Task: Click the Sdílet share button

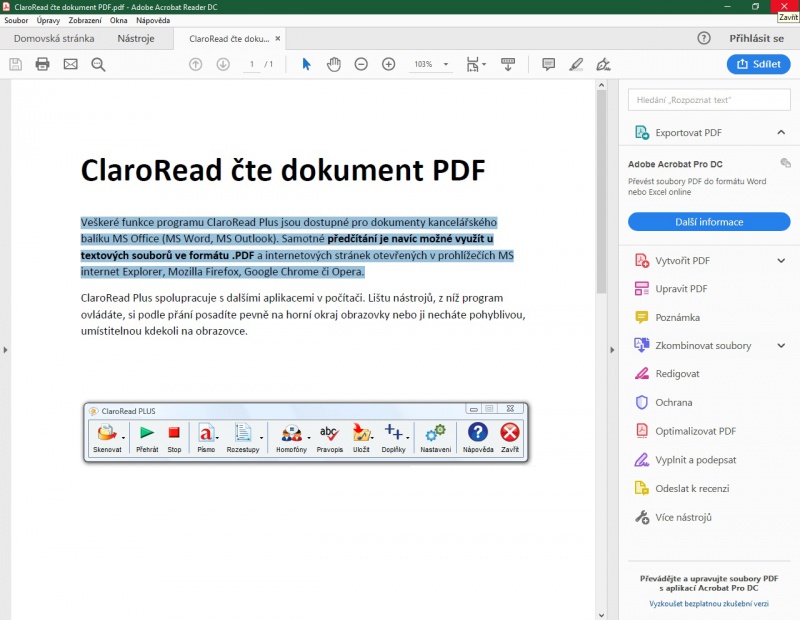Action: tap(759, 64)
